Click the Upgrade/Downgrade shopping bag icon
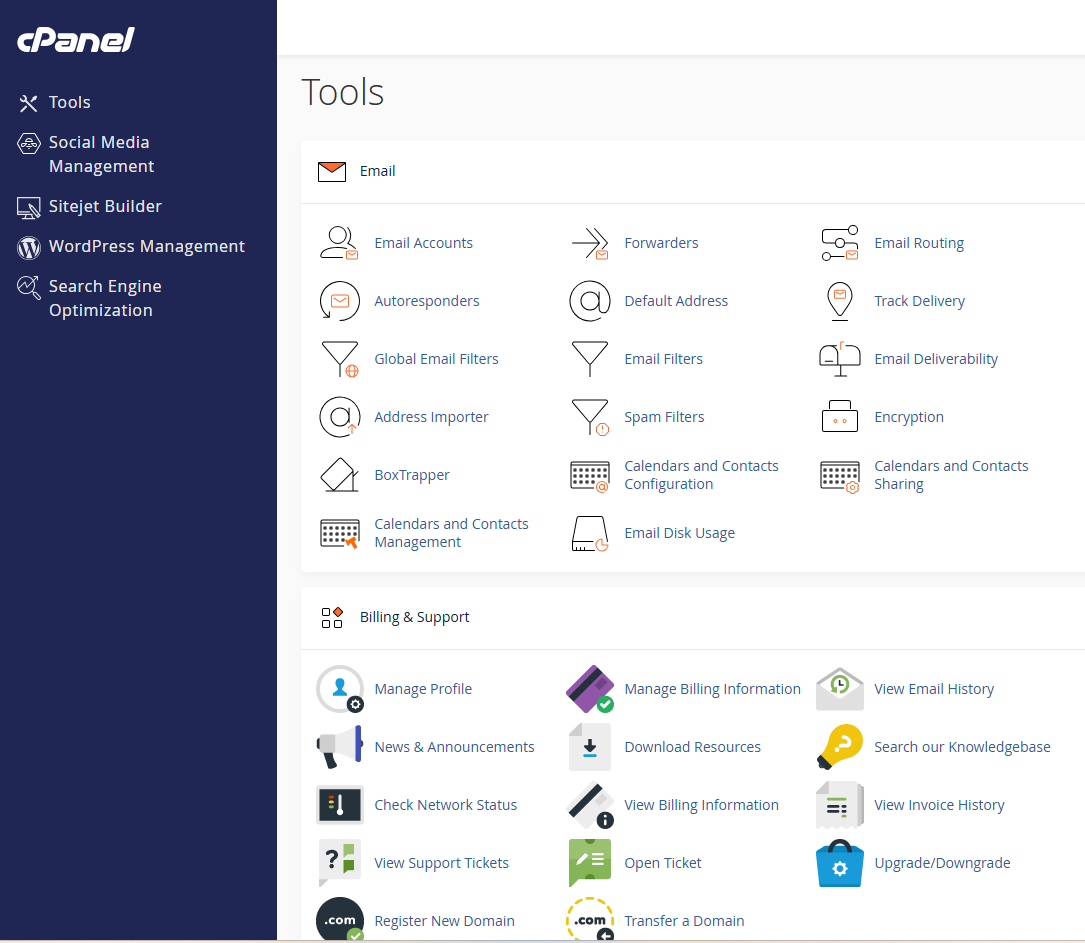The width and height of the screenshot is (1085, 943). [839, 863]
